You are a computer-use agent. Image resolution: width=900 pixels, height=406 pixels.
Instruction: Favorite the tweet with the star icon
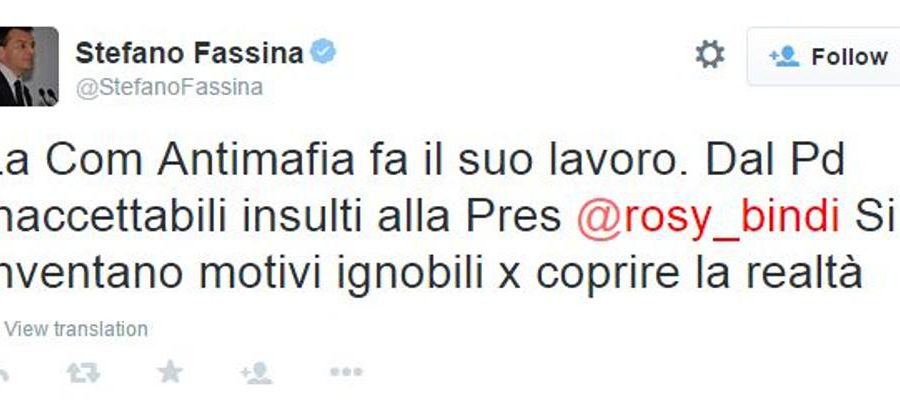tap(170, 372)
